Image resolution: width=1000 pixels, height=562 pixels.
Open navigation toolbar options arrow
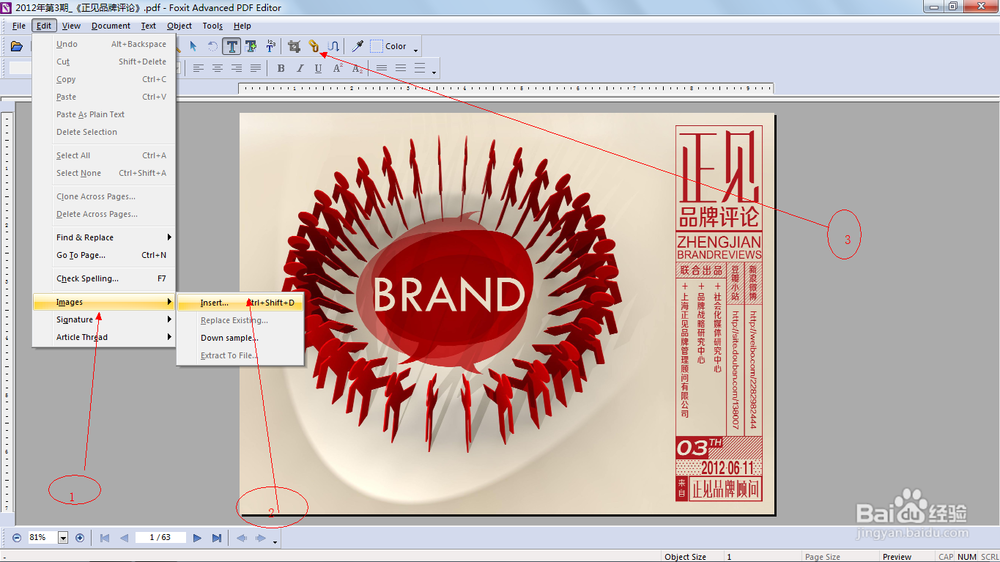pyautogui.click(x=275, y=541)
